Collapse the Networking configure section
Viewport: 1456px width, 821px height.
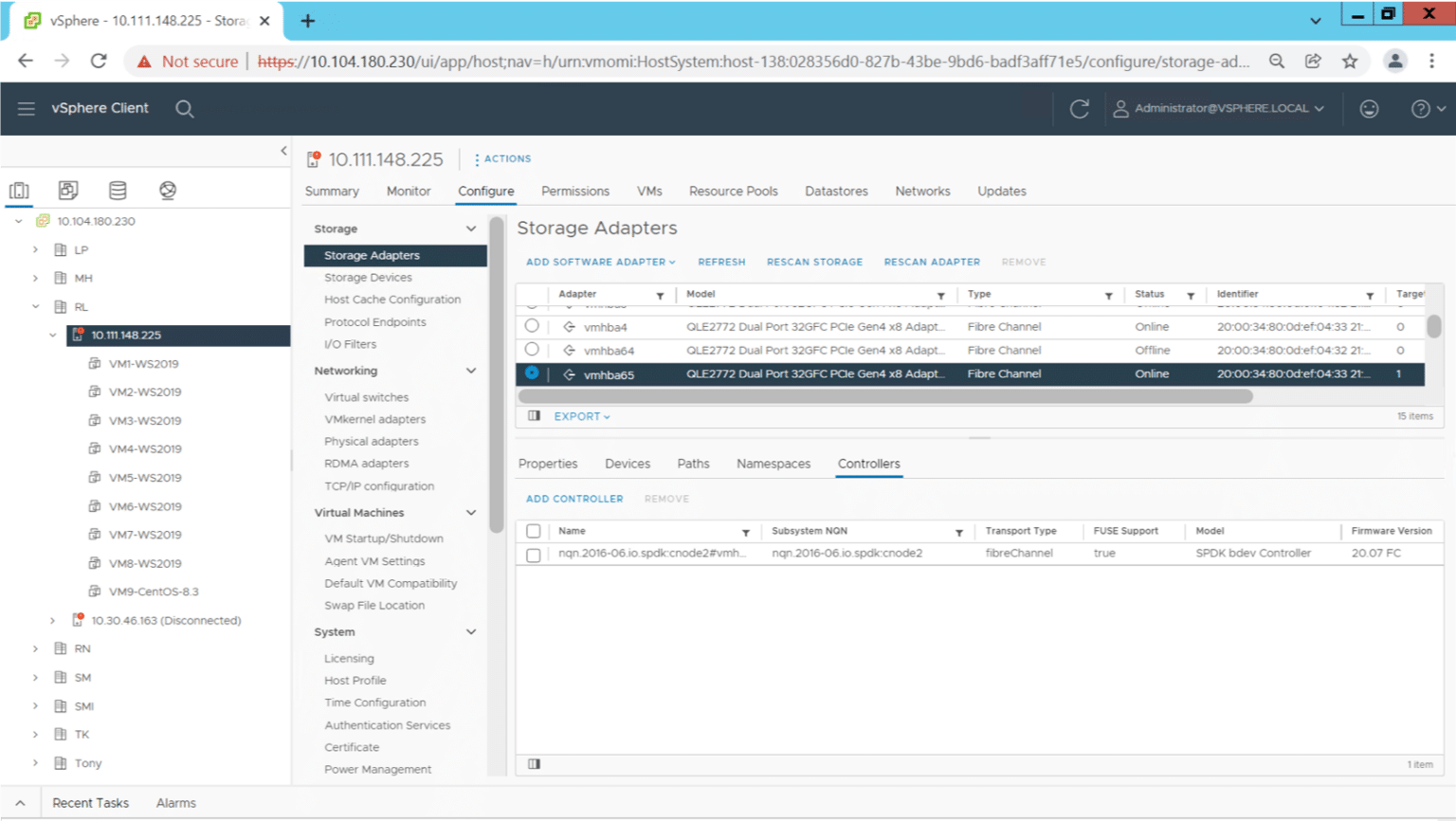[x=471, y=371]
